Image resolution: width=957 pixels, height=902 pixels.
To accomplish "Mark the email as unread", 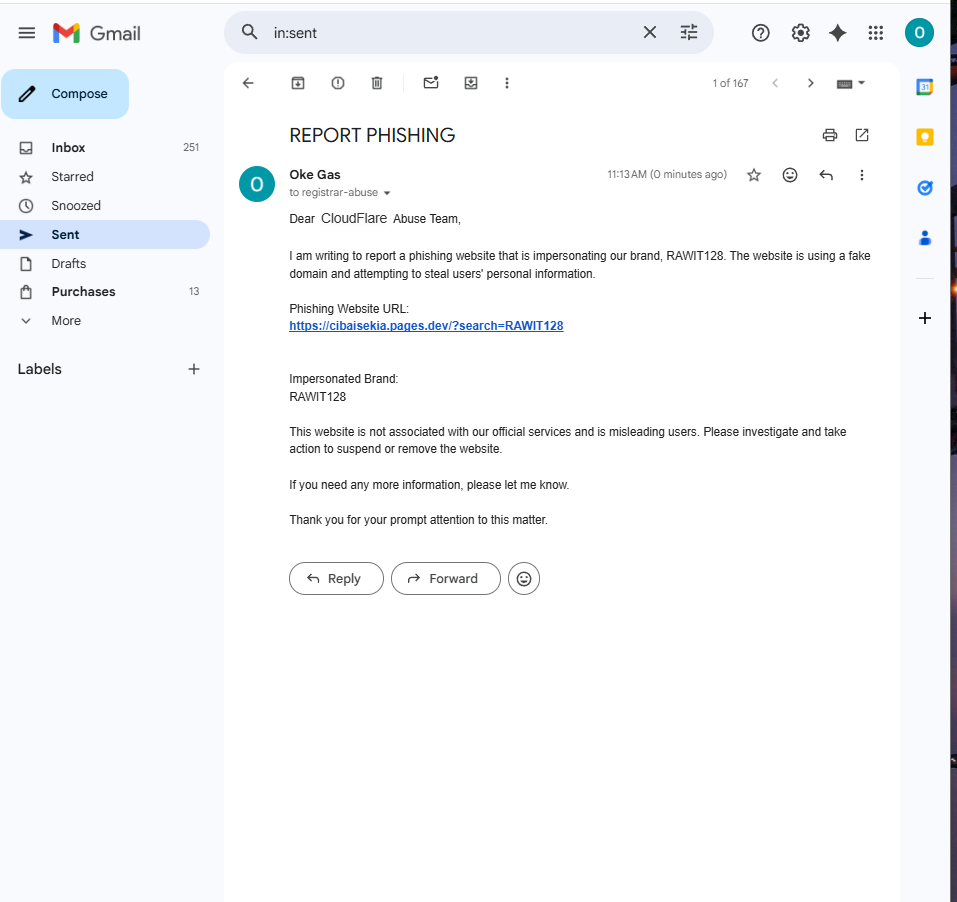I will tap(431, 83).
